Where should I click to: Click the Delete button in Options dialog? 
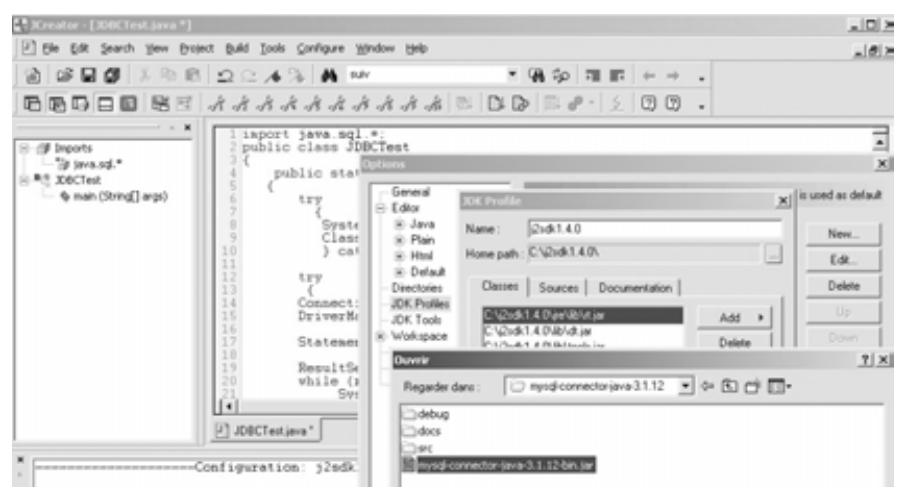click(x=843, y=286)
